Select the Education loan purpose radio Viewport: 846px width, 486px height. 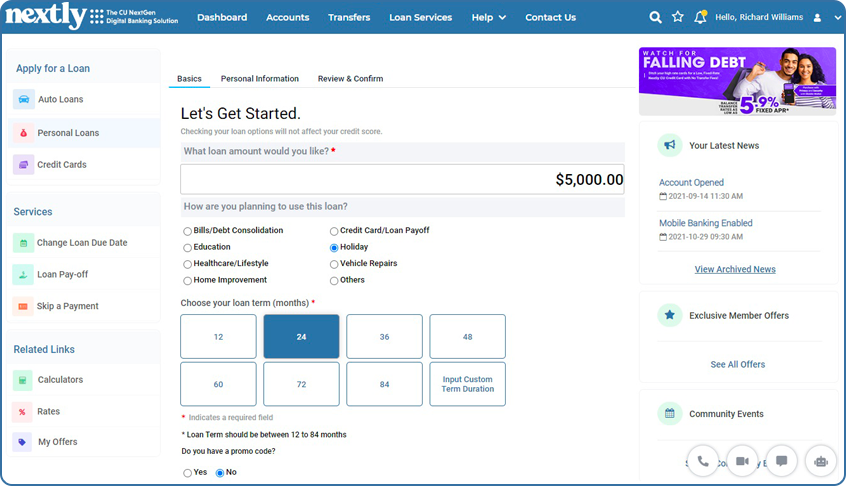click(187, 248)
